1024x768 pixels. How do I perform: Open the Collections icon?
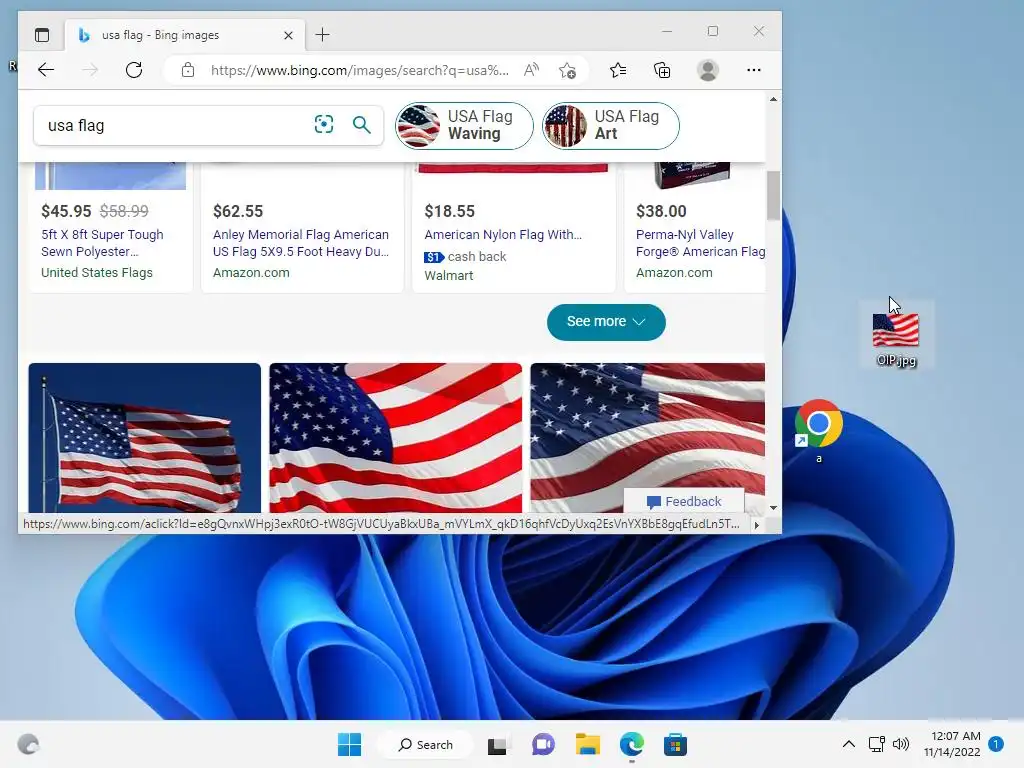(x=662, y=70)
